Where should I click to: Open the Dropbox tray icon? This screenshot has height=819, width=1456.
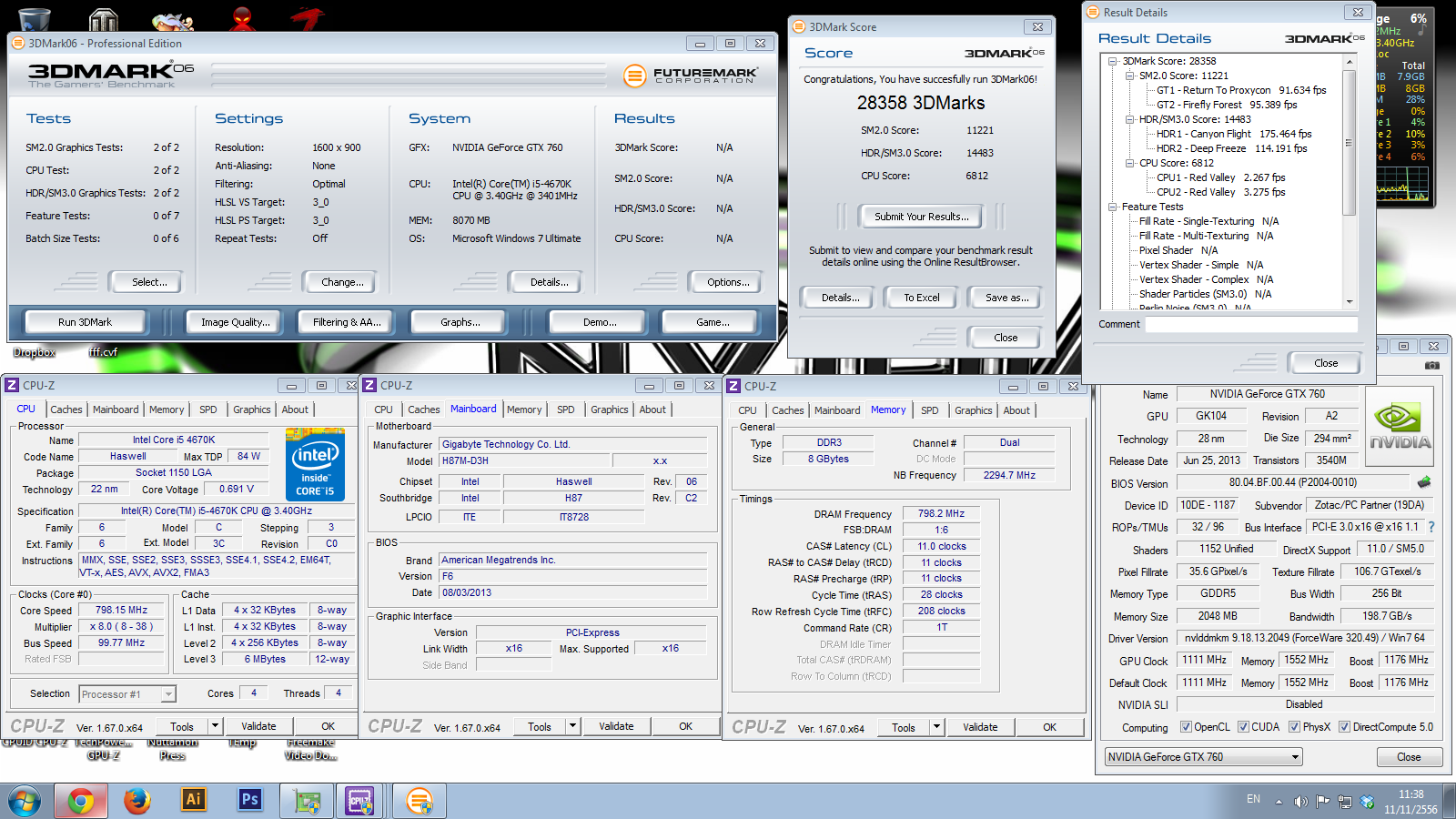pyautogui.click(x=1367, y=802)
